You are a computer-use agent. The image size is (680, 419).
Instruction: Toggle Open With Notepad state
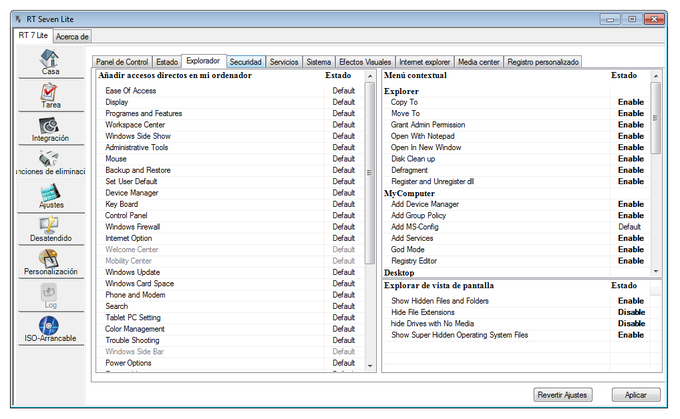[631, 136]
